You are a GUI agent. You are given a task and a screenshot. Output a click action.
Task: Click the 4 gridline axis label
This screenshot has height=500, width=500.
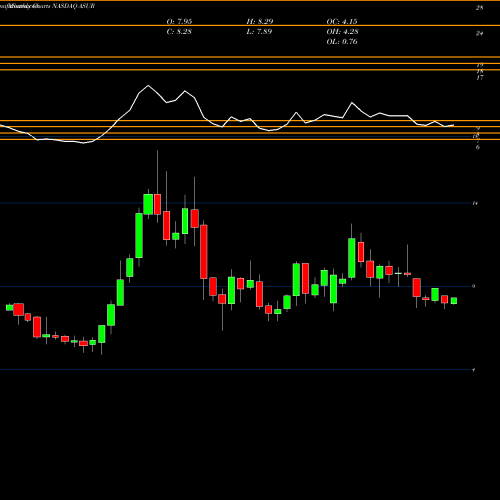pos(474,369)
